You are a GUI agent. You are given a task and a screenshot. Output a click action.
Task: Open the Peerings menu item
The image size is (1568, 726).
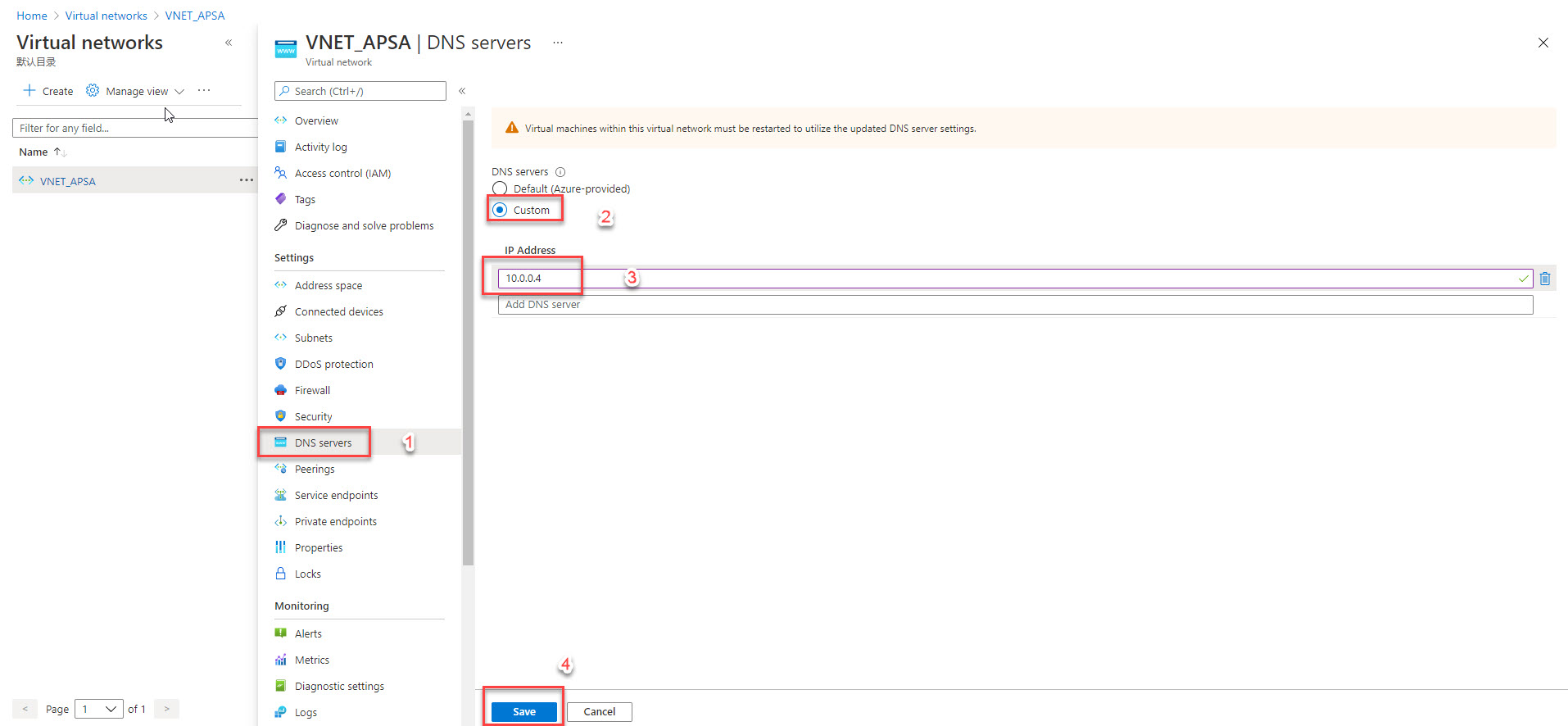(315, 469)
